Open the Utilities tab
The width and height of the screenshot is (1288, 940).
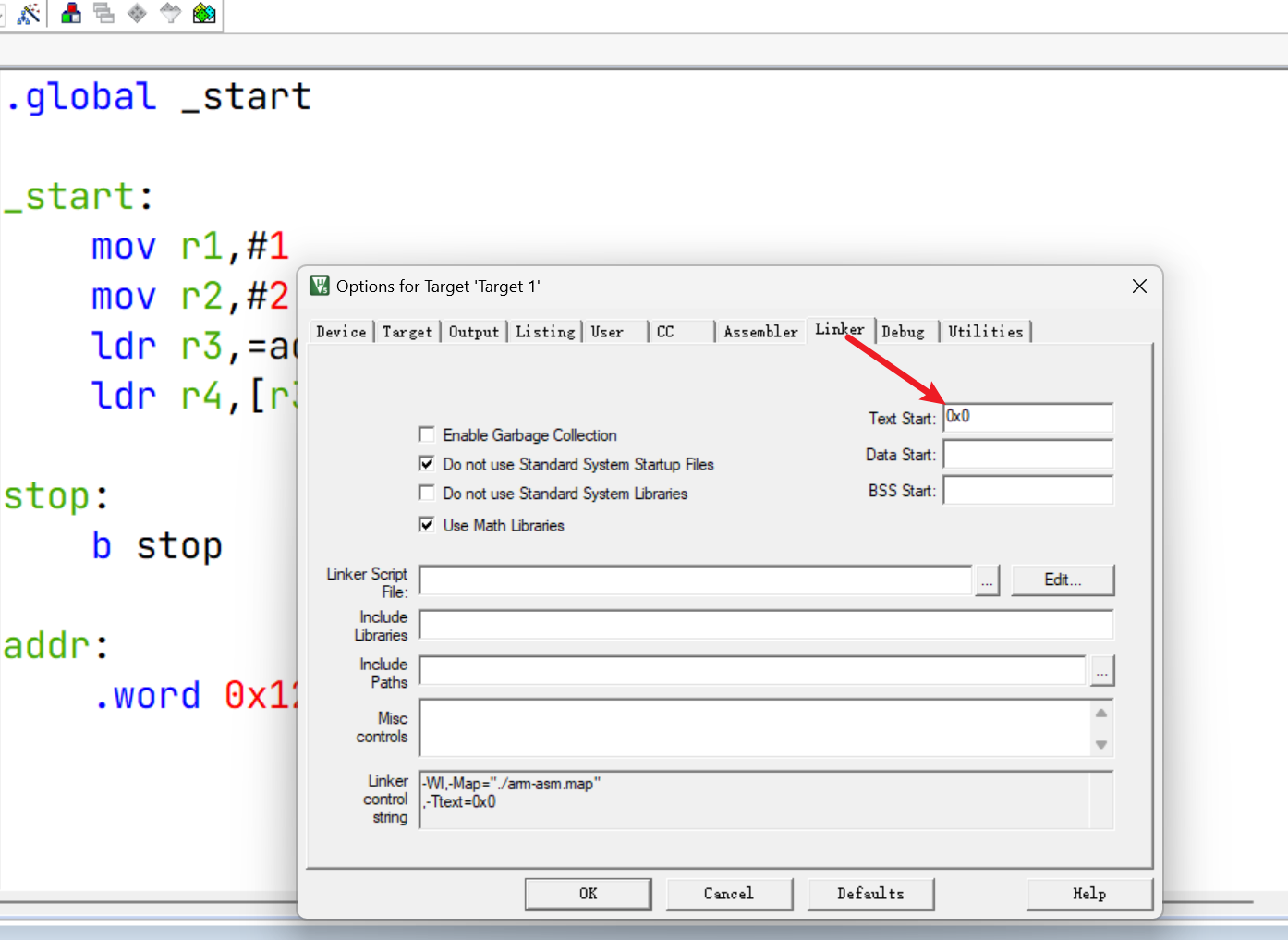click(986, 332)
